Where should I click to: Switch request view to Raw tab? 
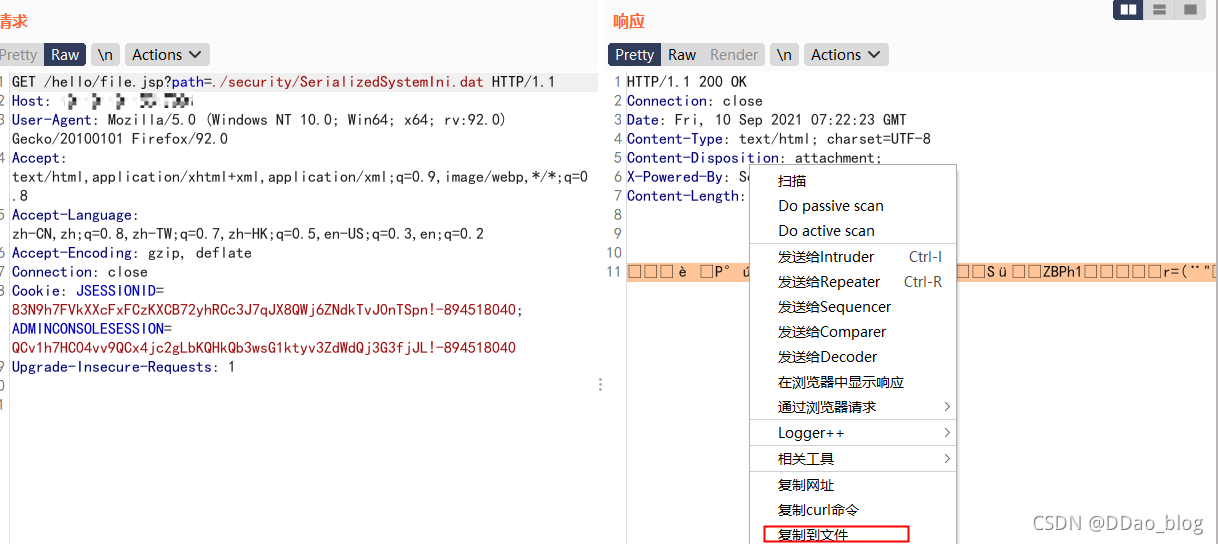coord(65,55)
